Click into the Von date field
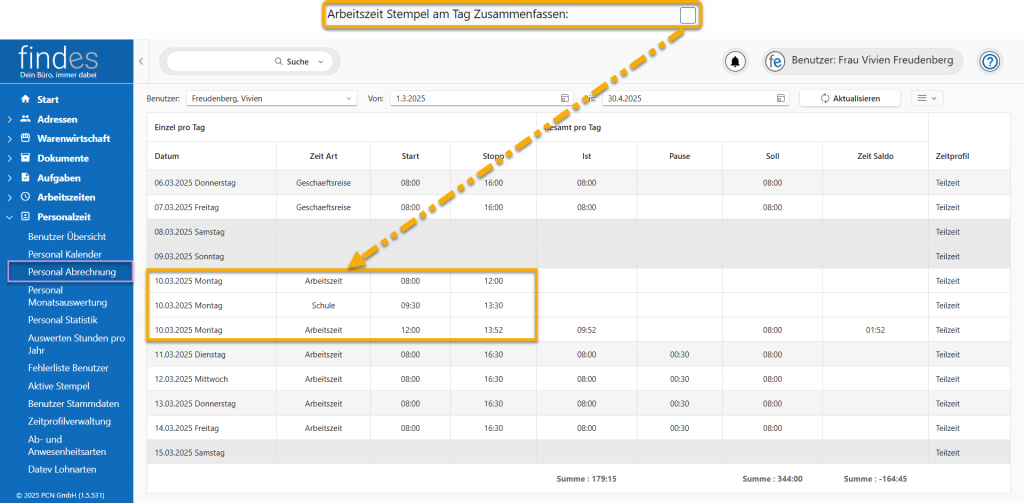The height and width of the screenshot is (503, 1024). click(470, 99)
